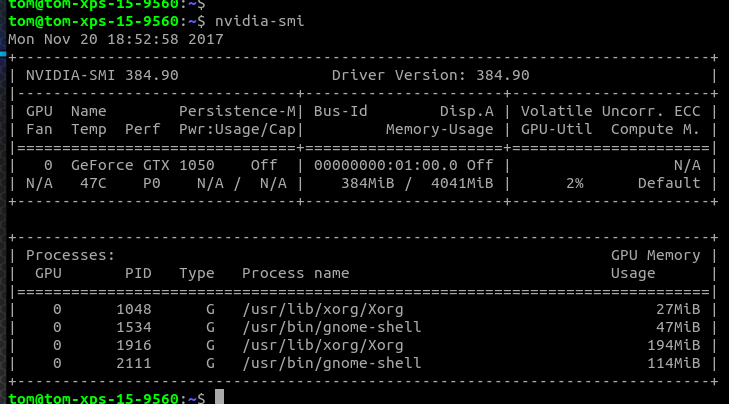
Task: Click PID 1048 in the process table
Action: click(x=133, y=309)
